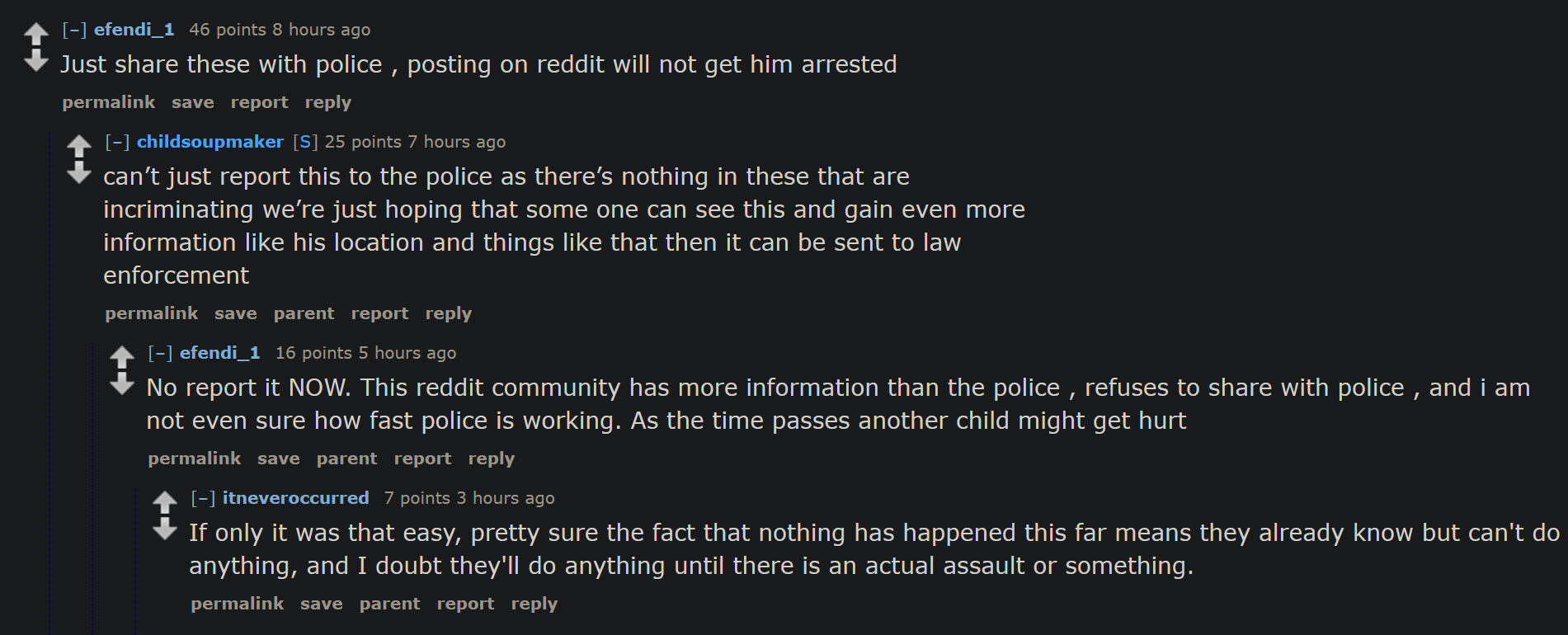Collapse itneveroccurred's comment with [–] toggle

(203, 499)
